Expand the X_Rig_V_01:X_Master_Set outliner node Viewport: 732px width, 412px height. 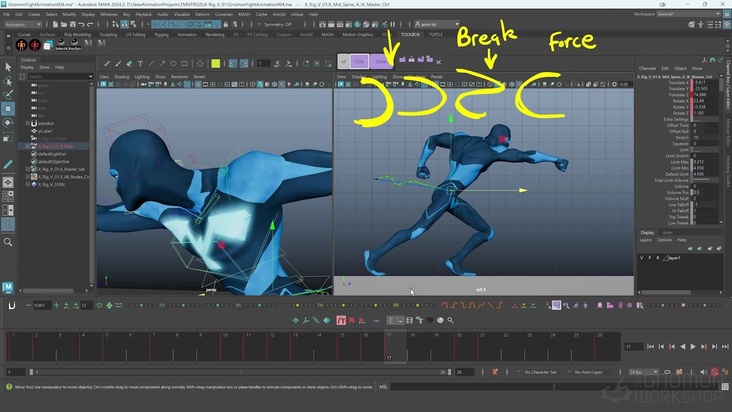(28, 169)
